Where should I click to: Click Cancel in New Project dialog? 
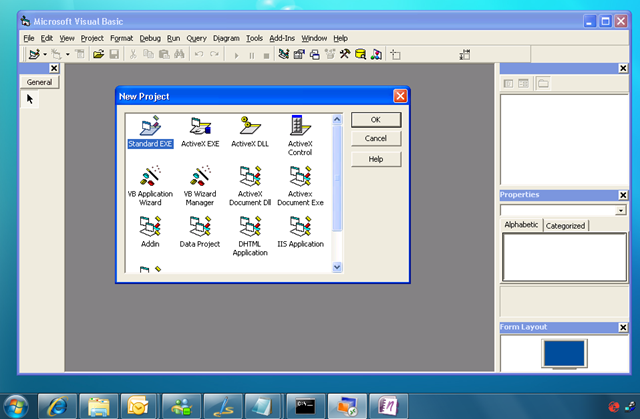click(376, 138)
